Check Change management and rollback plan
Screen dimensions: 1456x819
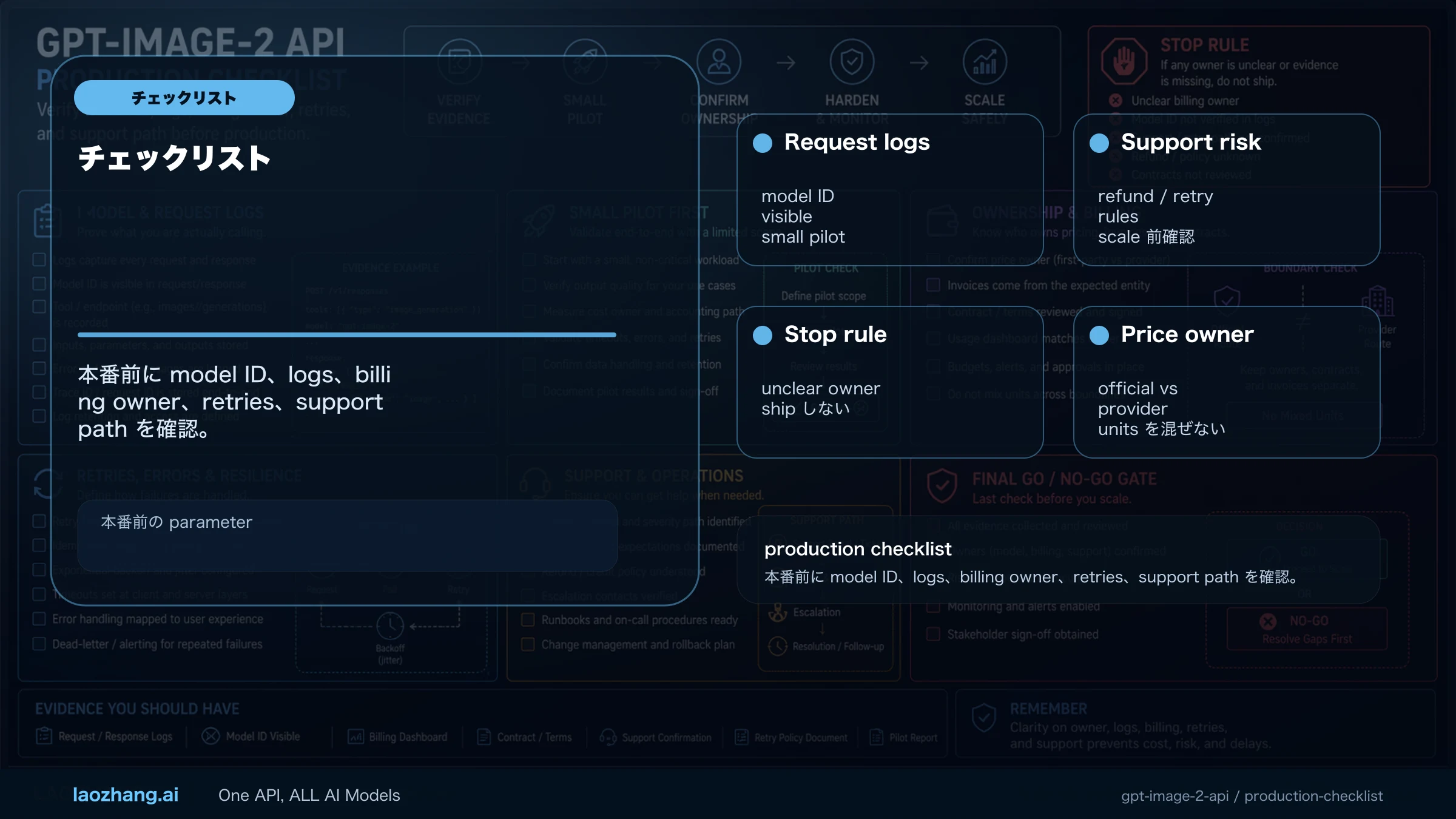[528, 644]
